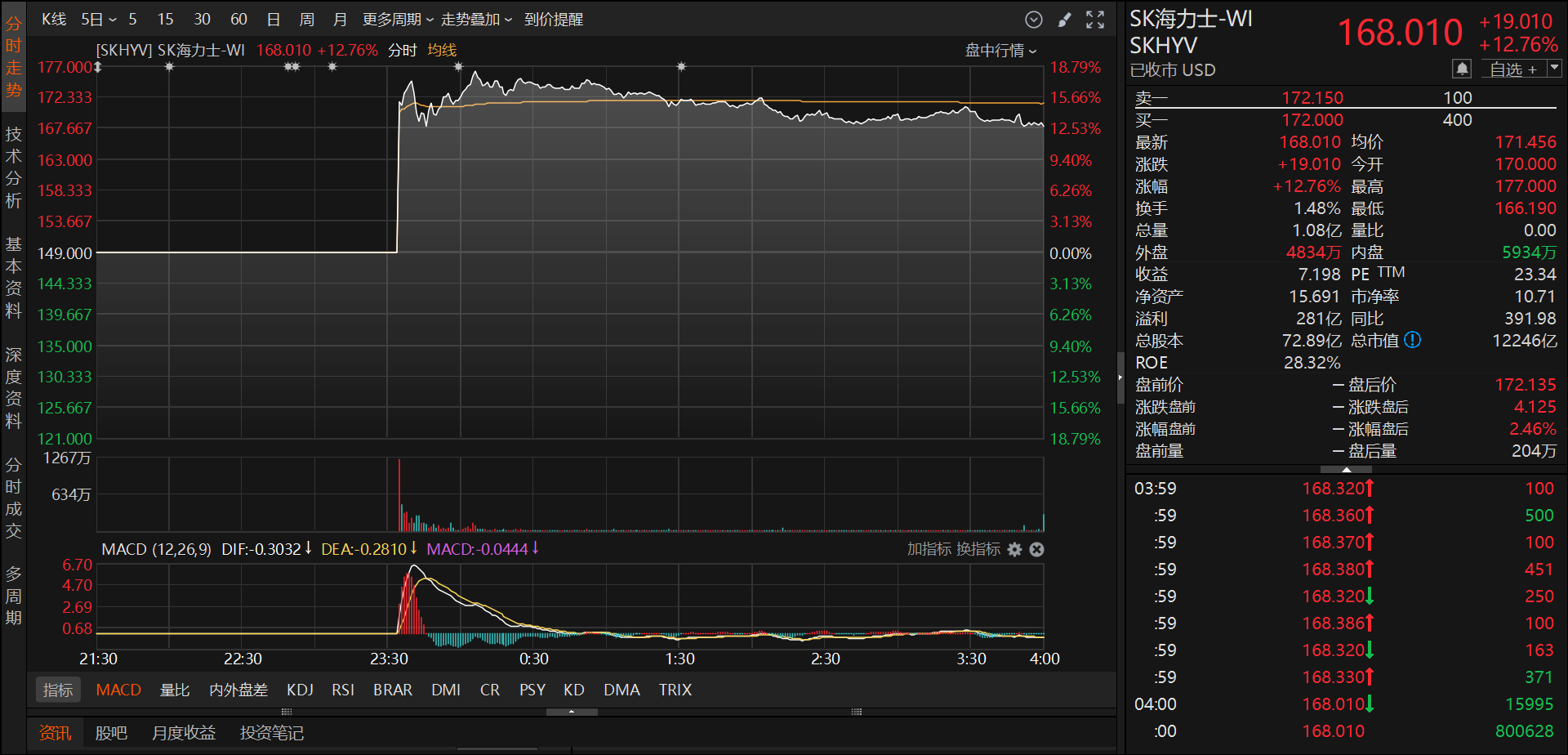Click the brush drawing tool icon
This screenshot has height=755, width=1568.
[1064, 20]
